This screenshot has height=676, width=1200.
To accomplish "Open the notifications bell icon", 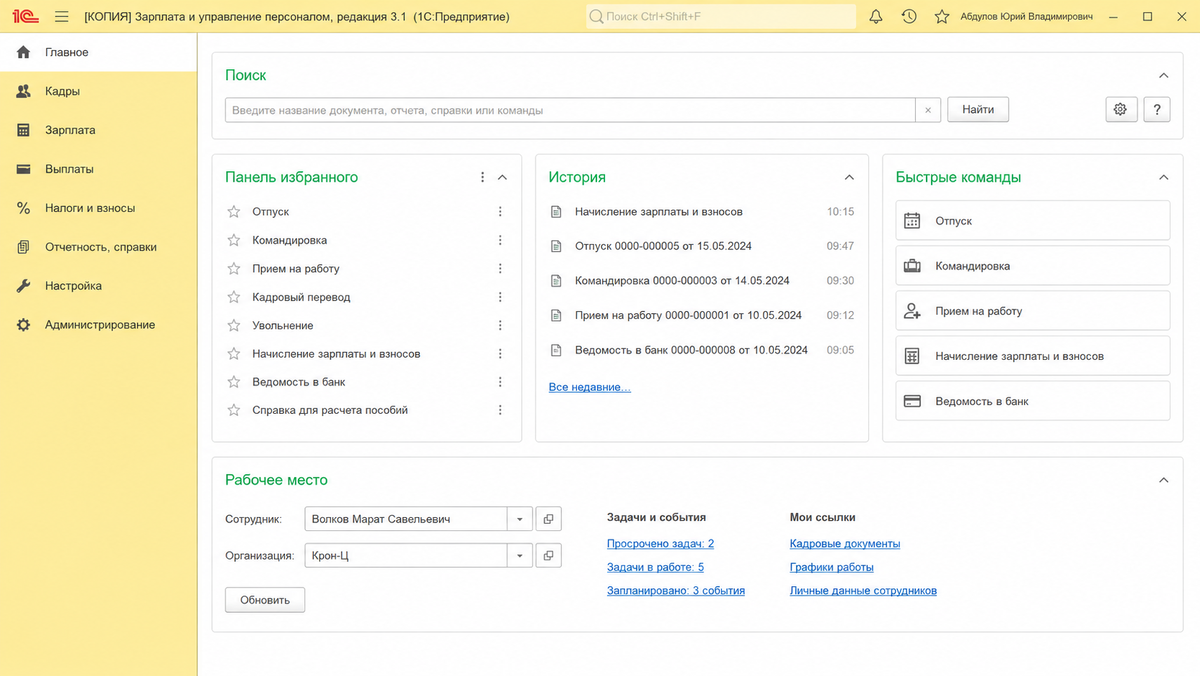I will click(876, 17).
